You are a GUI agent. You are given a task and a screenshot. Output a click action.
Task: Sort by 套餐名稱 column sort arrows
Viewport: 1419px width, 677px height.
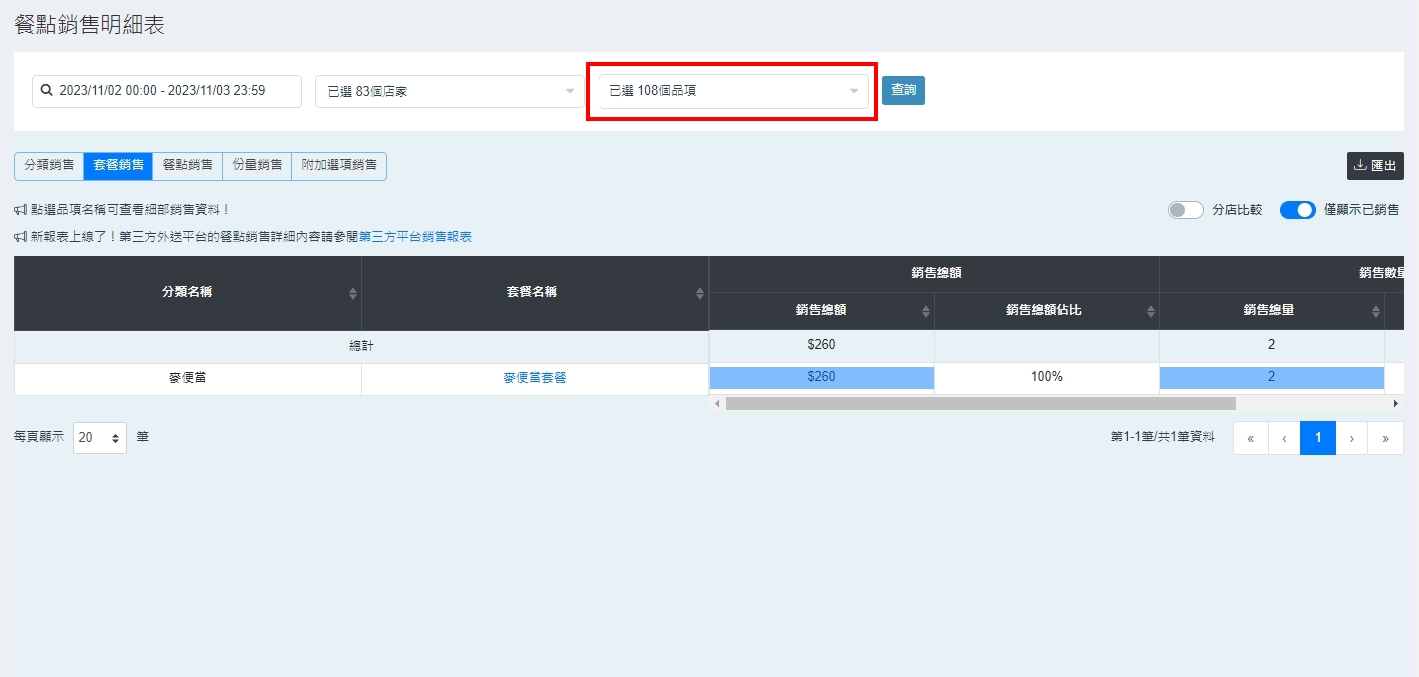[x=699, y=293]
